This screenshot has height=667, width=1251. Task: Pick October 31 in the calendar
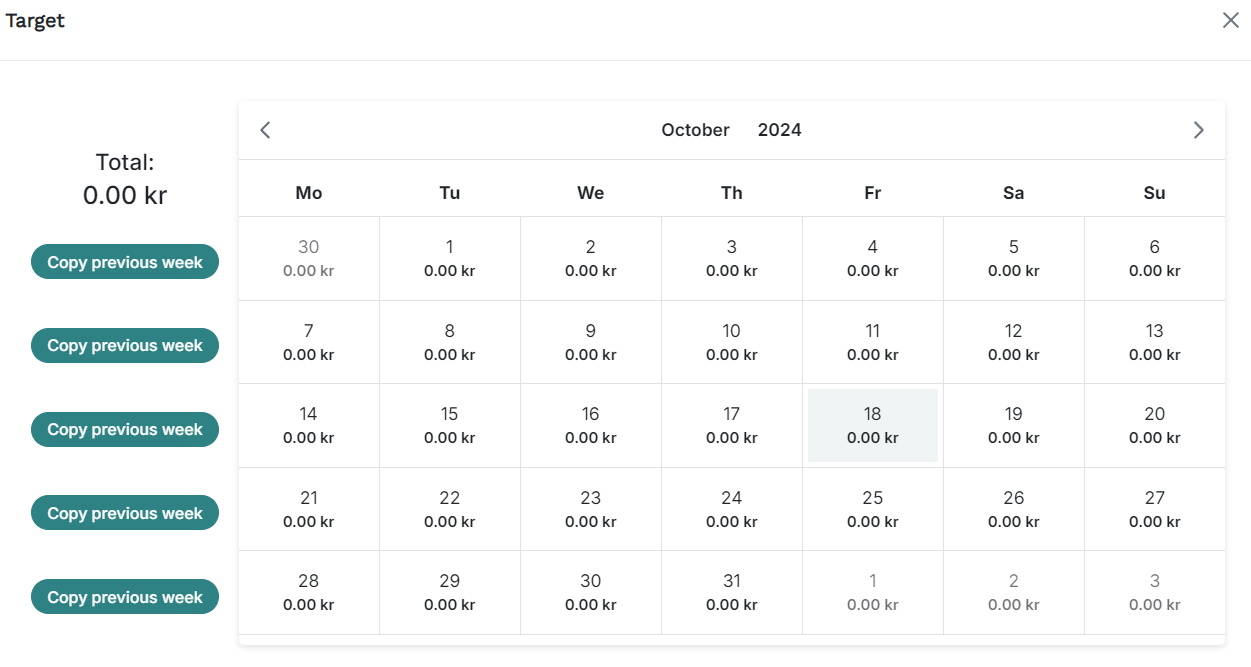click(x=732, y=593)
